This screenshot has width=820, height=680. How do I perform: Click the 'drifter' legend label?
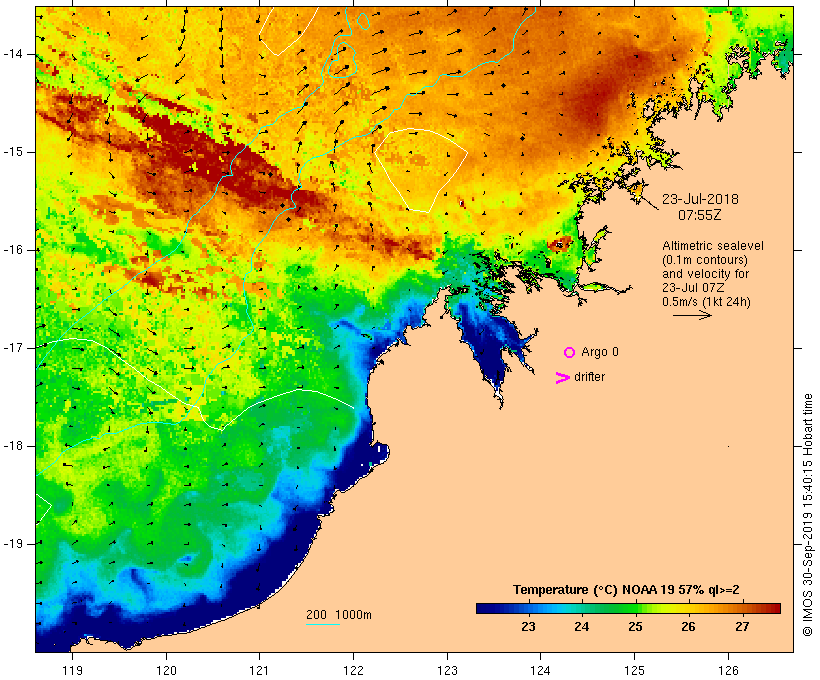589,377
